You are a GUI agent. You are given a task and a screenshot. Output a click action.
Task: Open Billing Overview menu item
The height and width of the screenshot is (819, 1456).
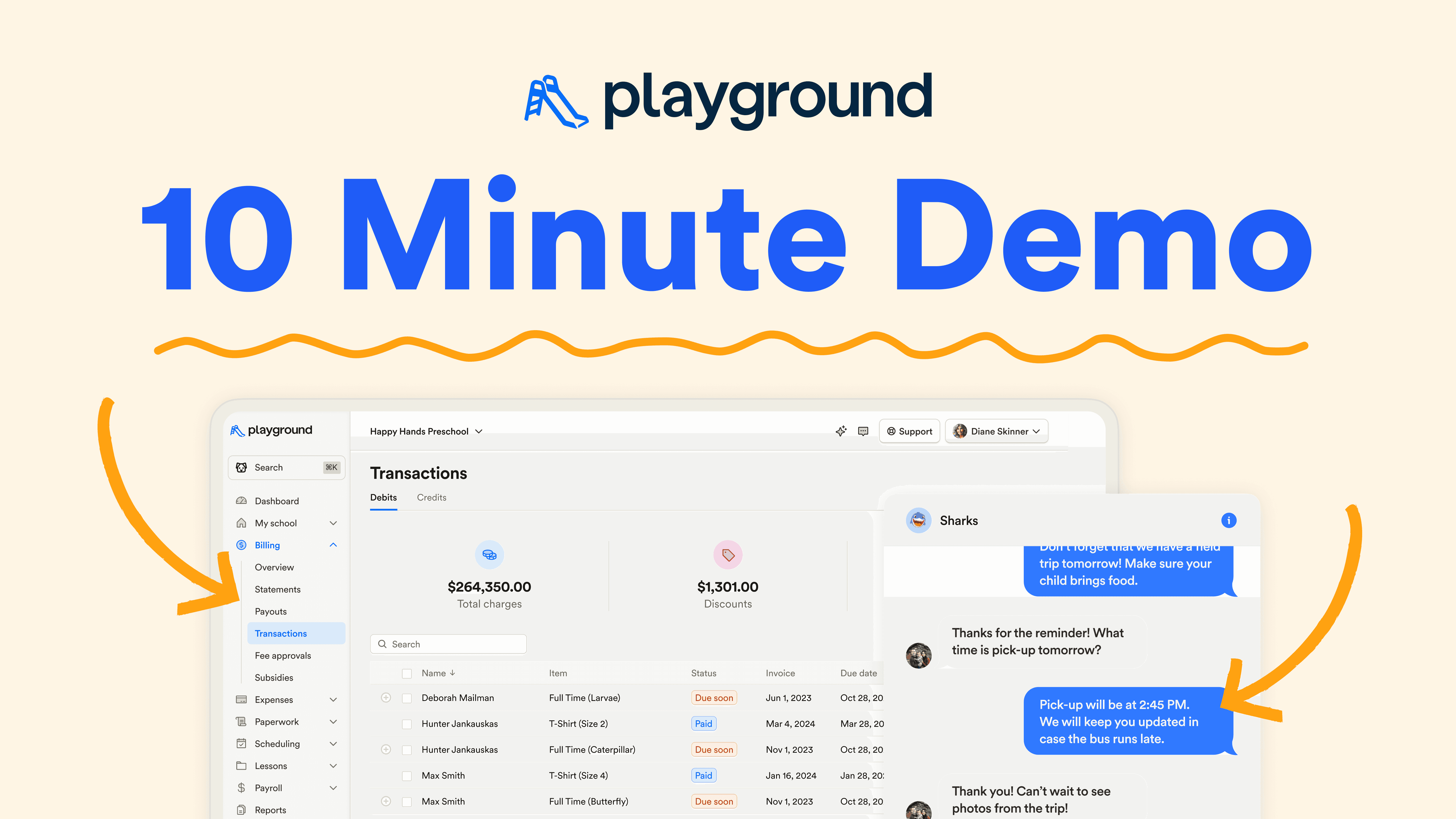click(x=274, y=567)
